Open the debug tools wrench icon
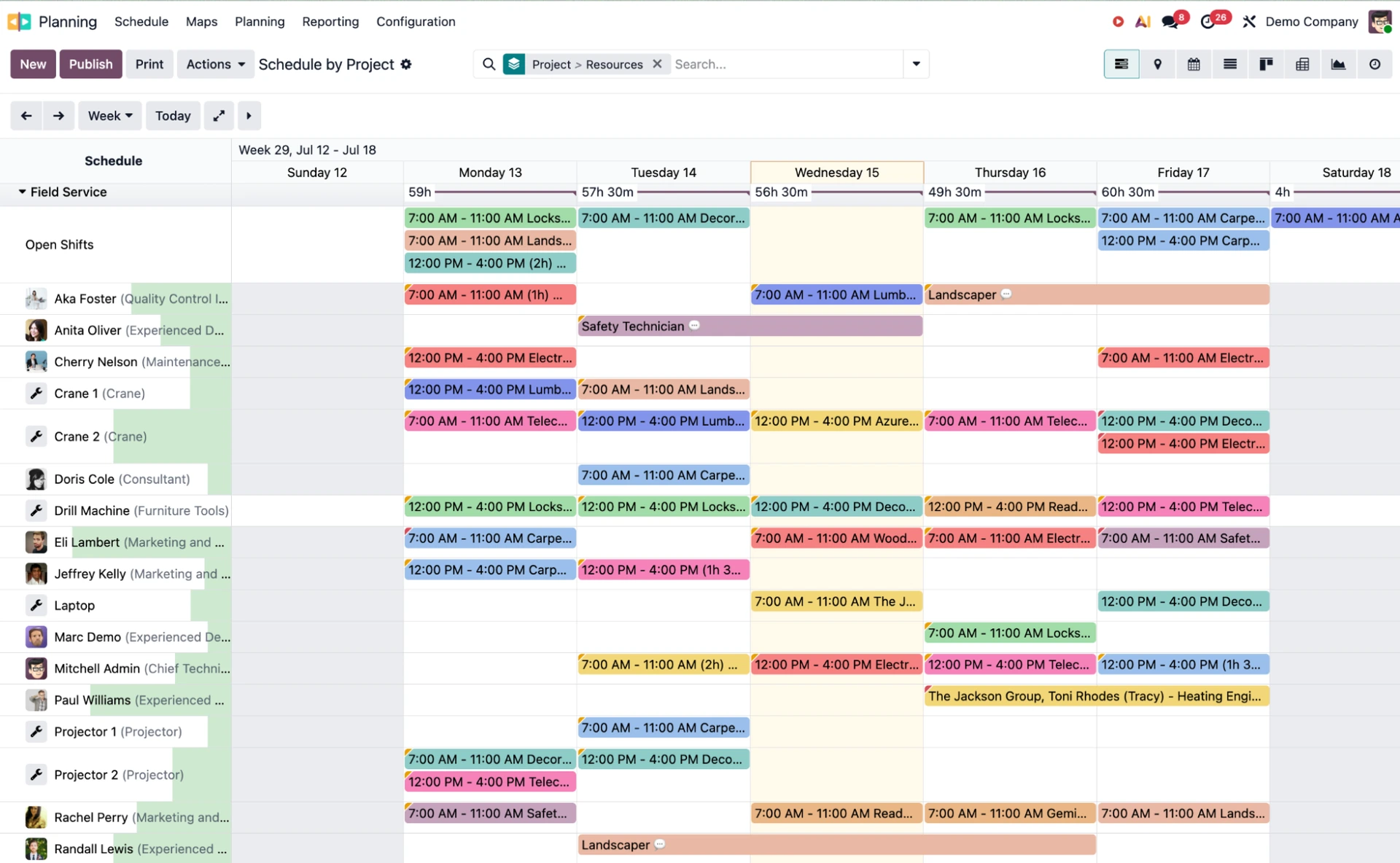Viewport: 1400px width, 863px height. (x=1249, y=22)
